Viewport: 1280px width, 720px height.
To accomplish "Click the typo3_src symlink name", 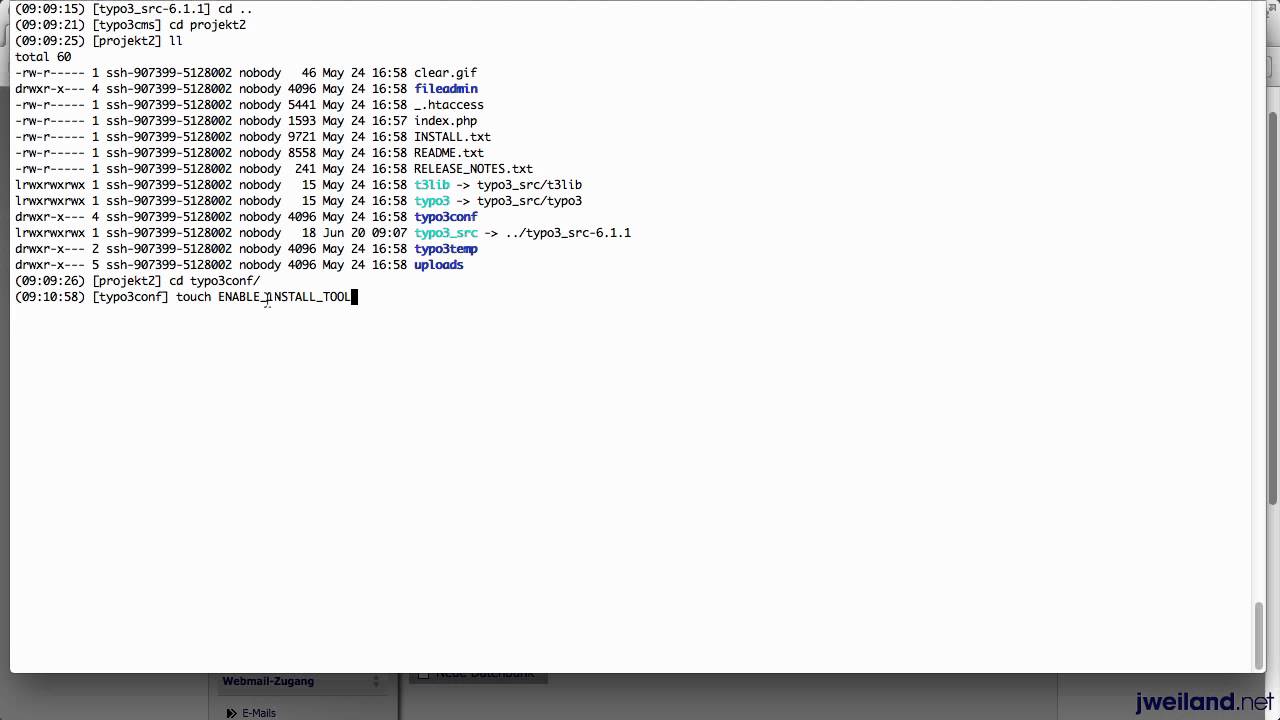I will pyautogui.click(x=445, y=233).
